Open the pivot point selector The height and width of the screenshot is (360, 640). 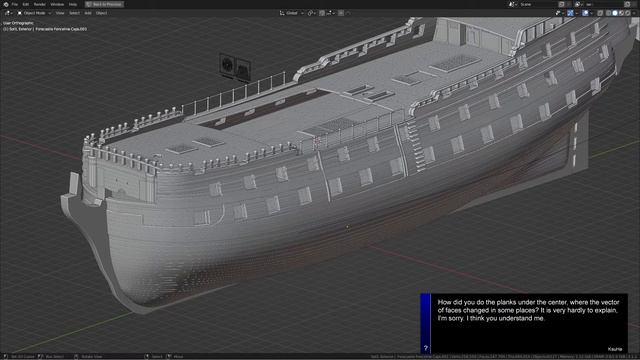click(x=311, y=13)
